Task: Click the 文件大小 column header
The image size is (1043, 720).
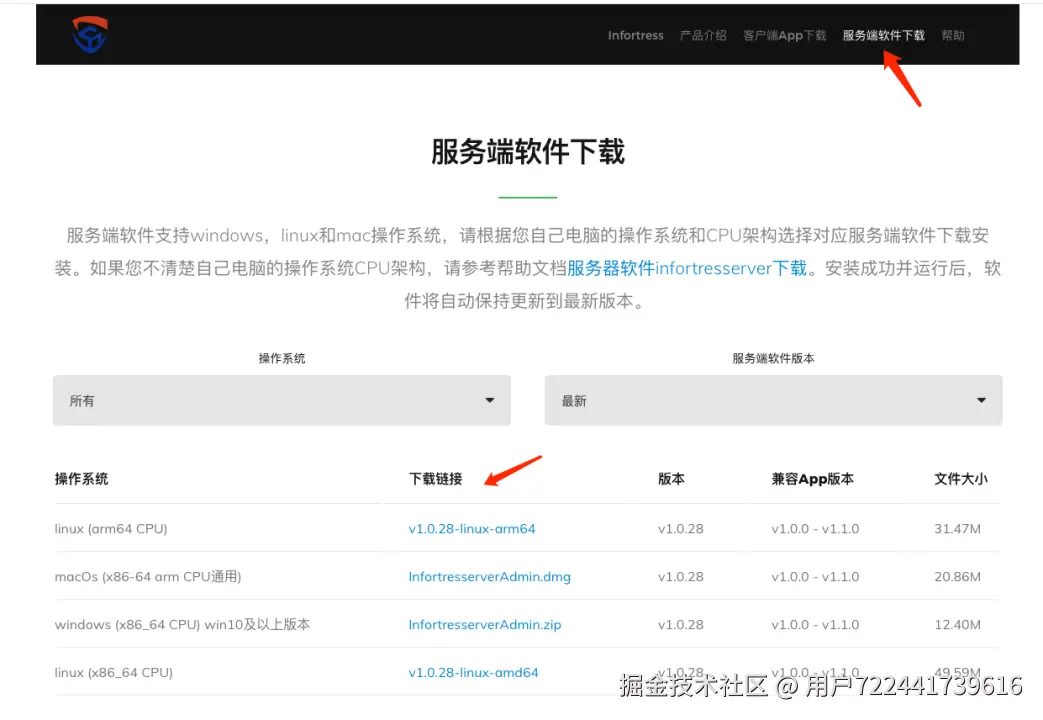Action: pos(961,479)
